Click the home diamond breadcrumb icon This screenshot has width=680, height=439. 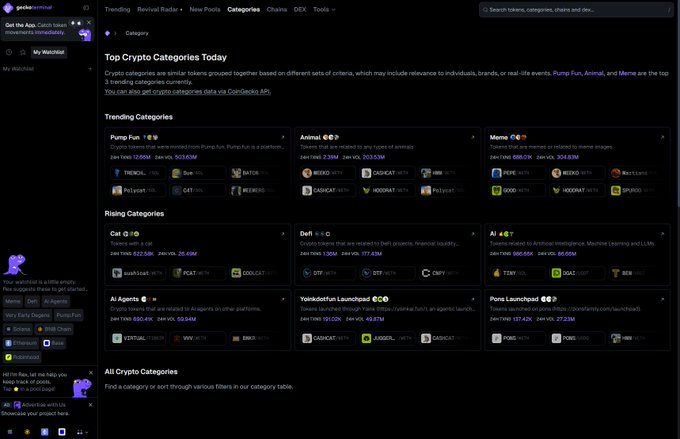(108, 33)
